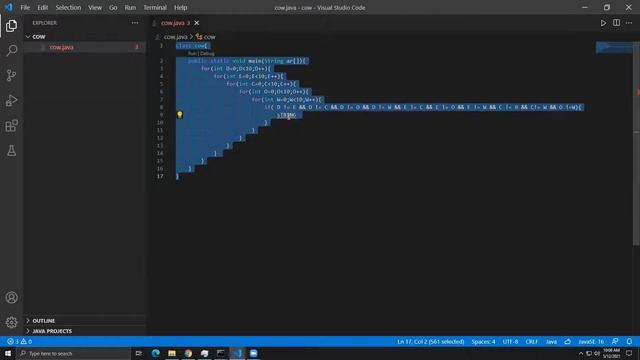
Task: Open the View menu
Action: [95, 7]
